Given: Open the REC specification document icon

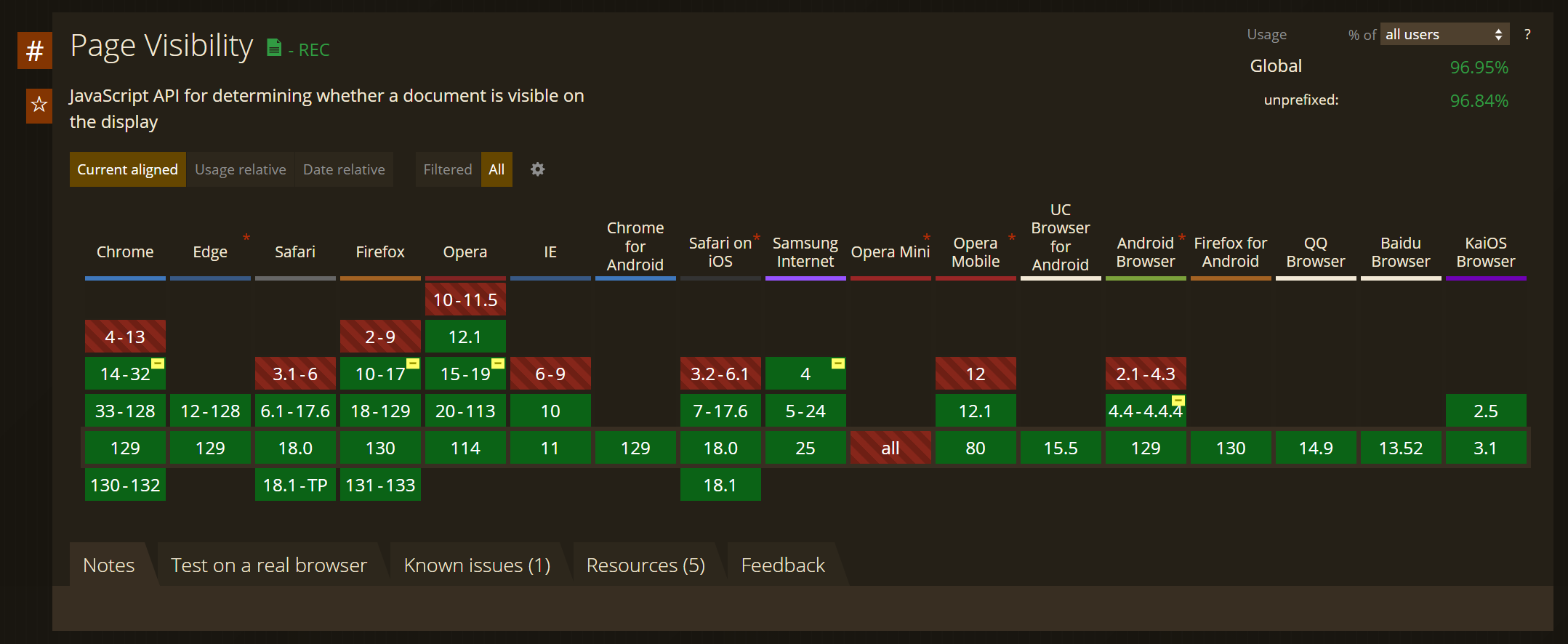Looking at the screenshot, I should [274, 48].
